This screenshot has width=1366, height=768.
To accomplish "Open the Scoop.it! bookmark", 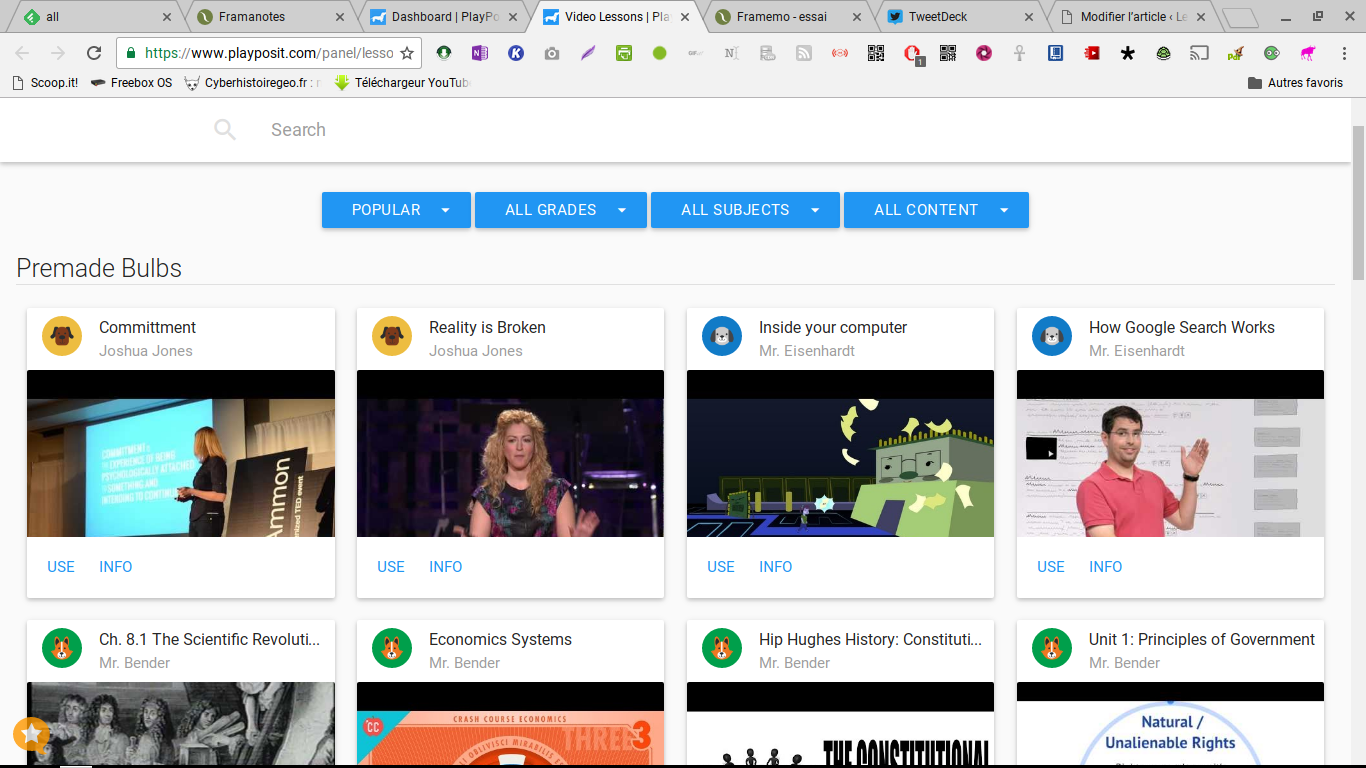I will pyautogui.click(x=45, y=83).
